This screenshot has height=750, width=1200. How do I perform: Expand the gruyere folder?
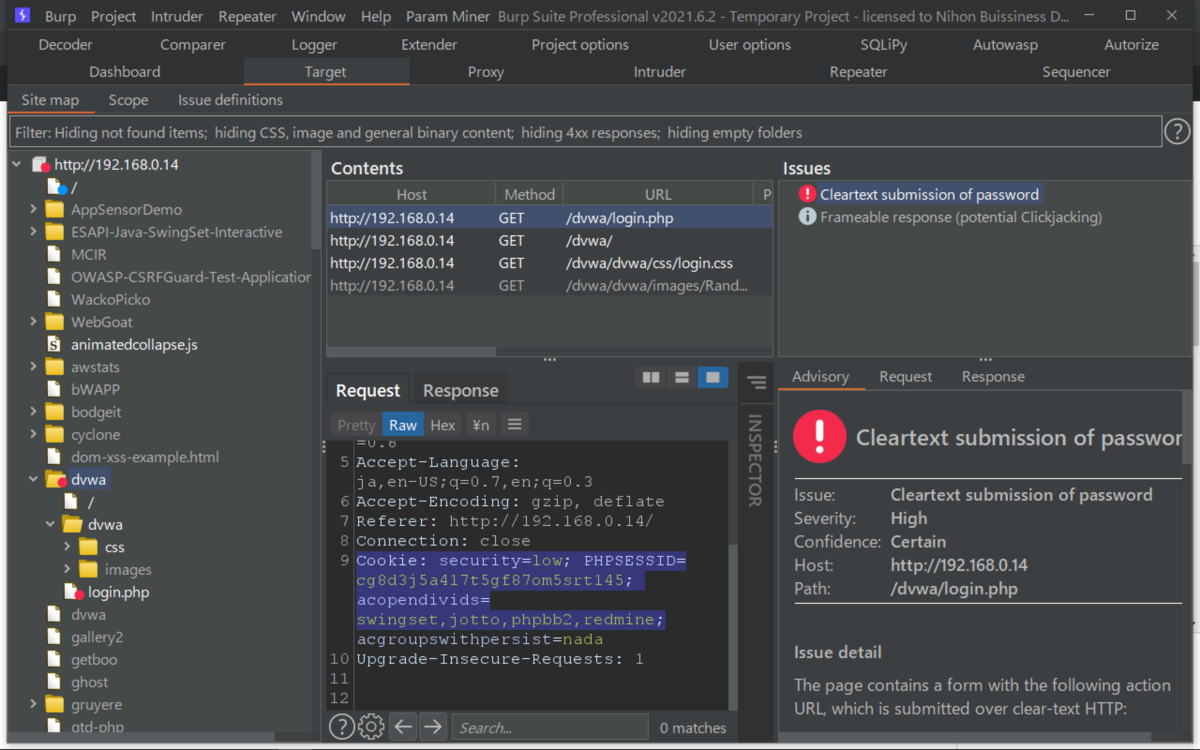point(33,704)
